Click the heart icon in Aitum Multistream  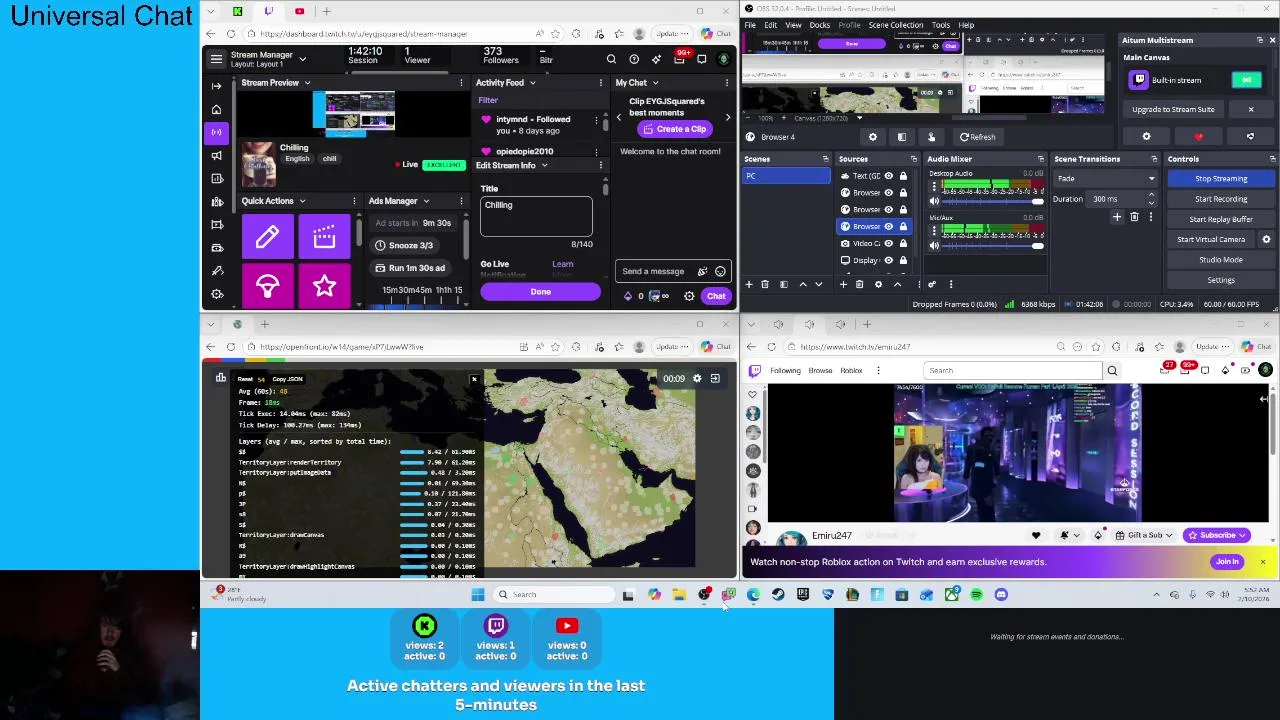[1198, 137]
